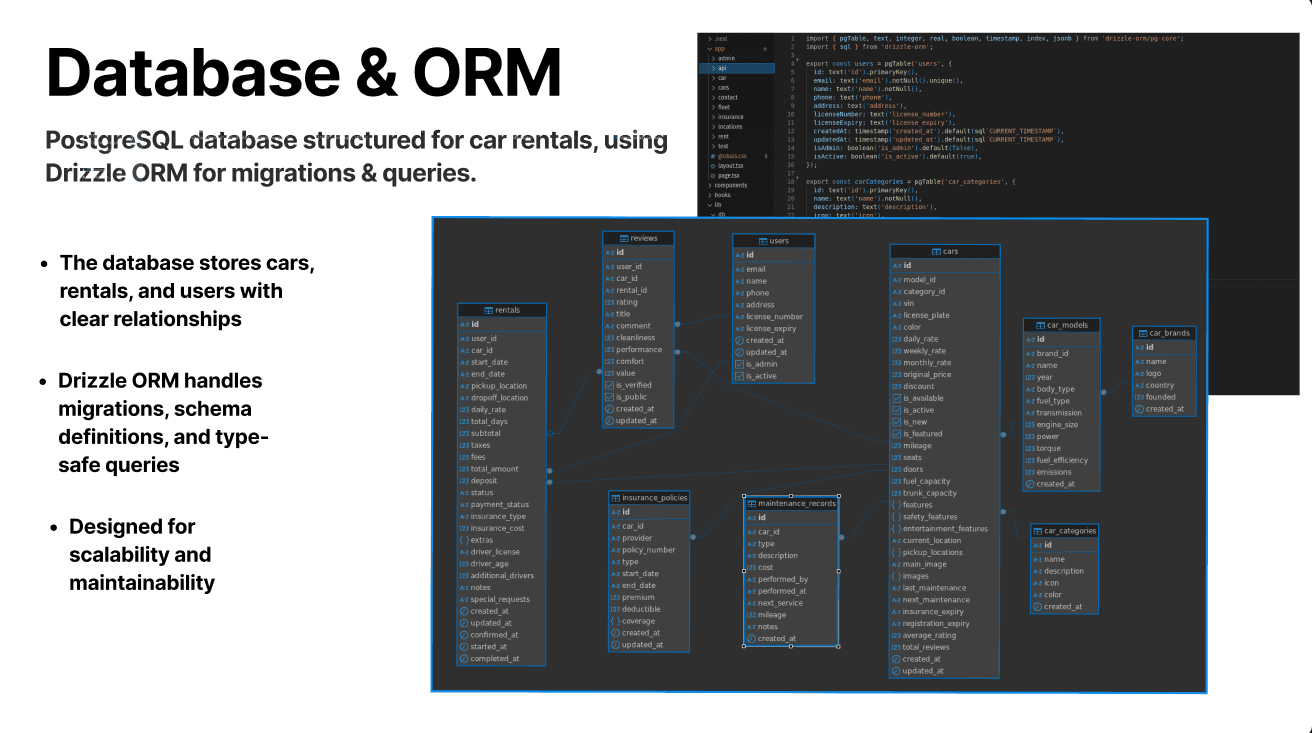Click the braces icon beside extras in rentals
Image resolution: width=1312 pixels, height=733 pixels.
464,540
